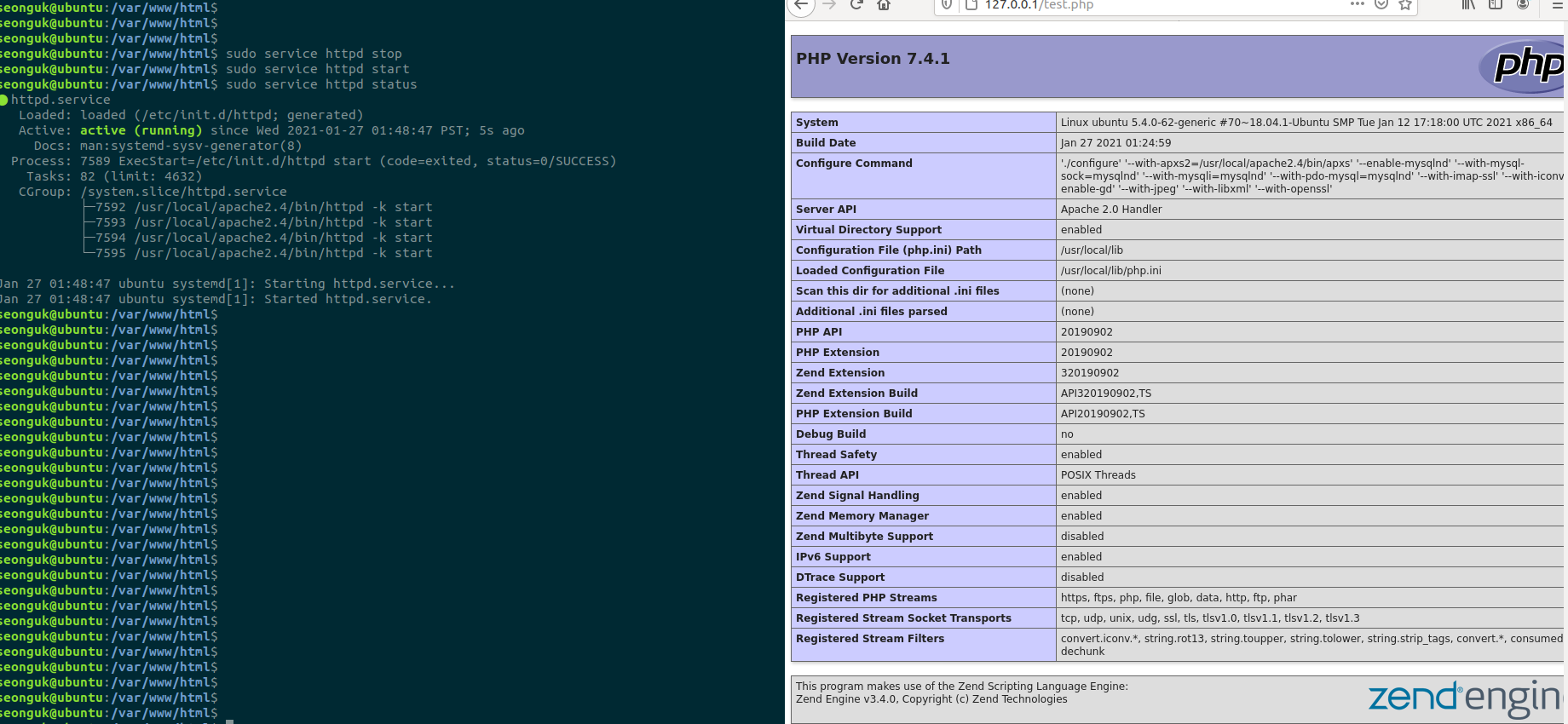Reload the test.php page

pos(857,5)
